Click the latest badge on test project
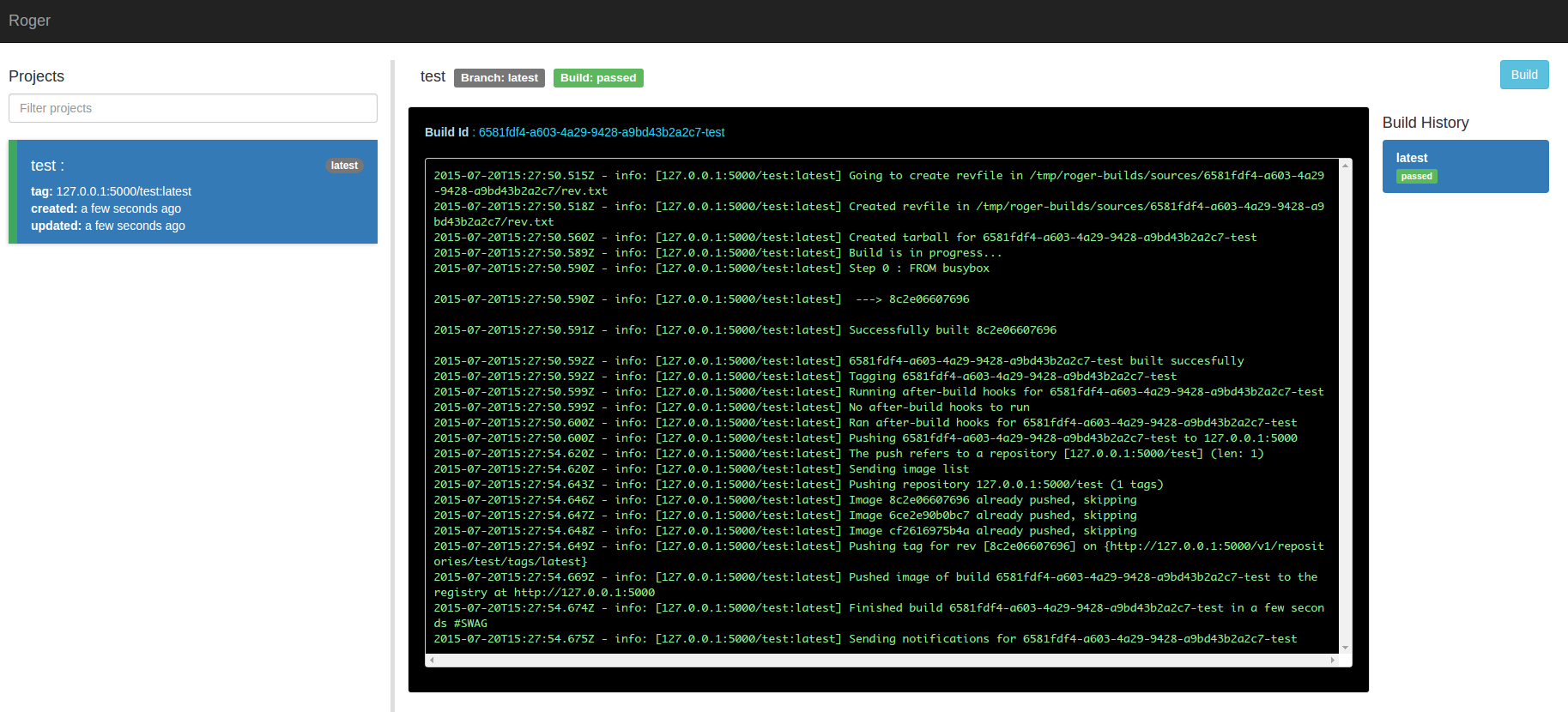This screenshot has height=712, width=1568. (x=344, y=166)
